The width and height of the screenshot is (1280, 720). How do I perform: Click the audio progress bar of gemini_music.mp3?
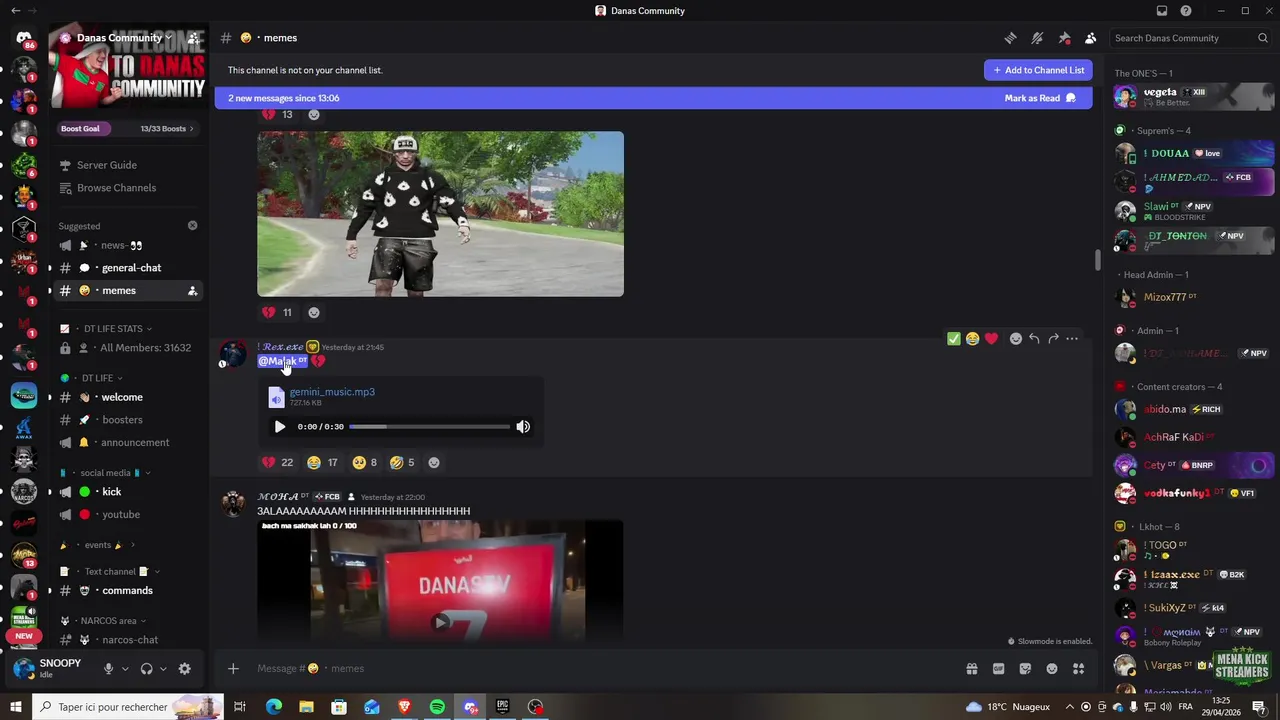tap(429, 427)
